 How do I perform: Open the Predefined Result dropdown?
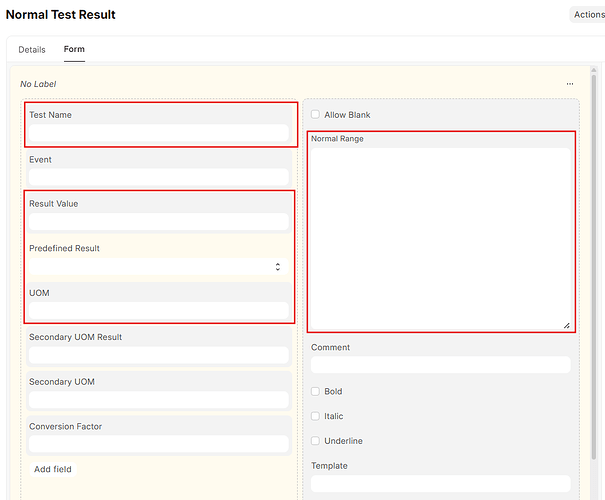coord(158,267)
